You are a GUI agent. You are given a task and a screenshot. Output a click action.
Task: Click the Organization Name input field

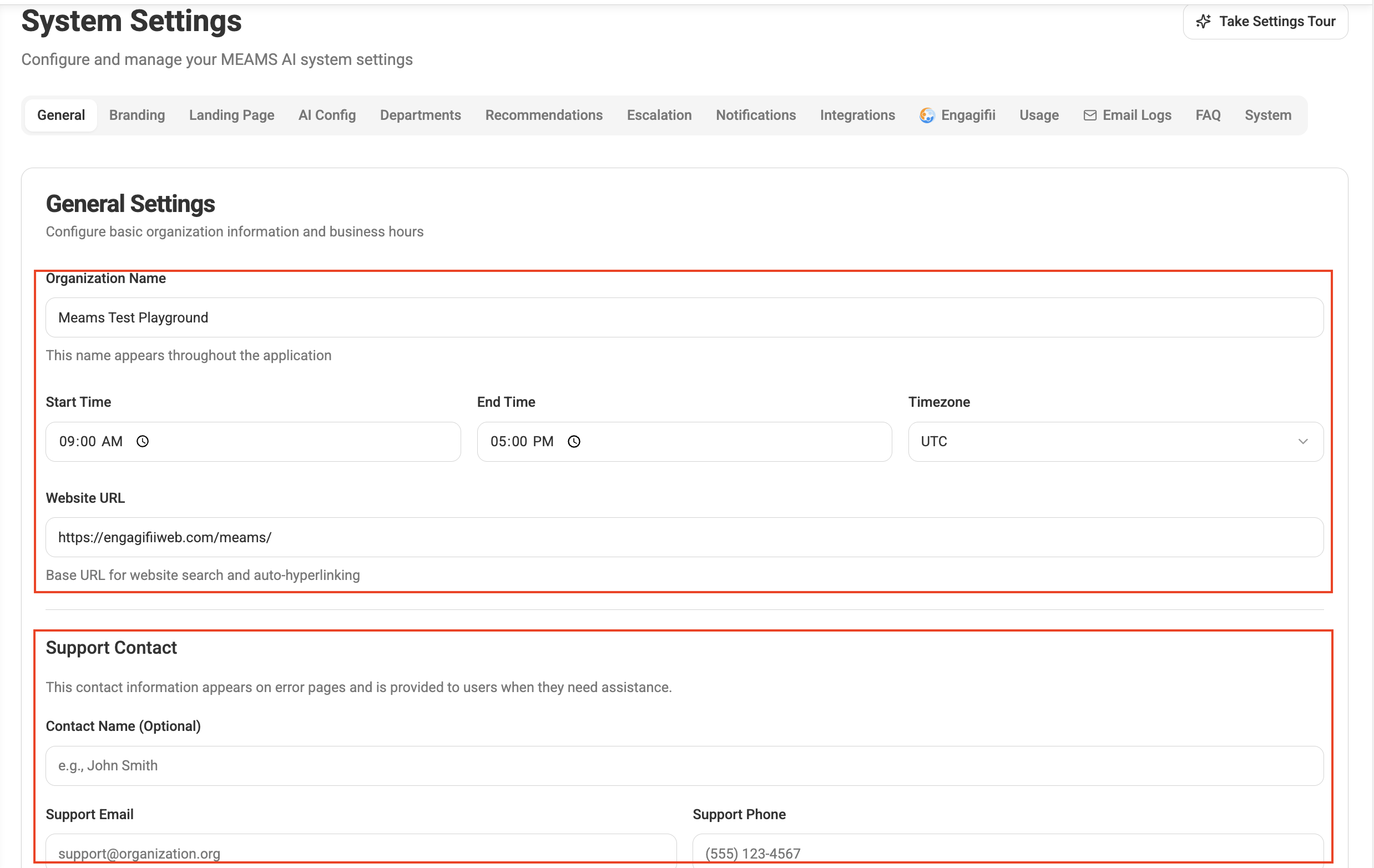[x=684, y=317]
